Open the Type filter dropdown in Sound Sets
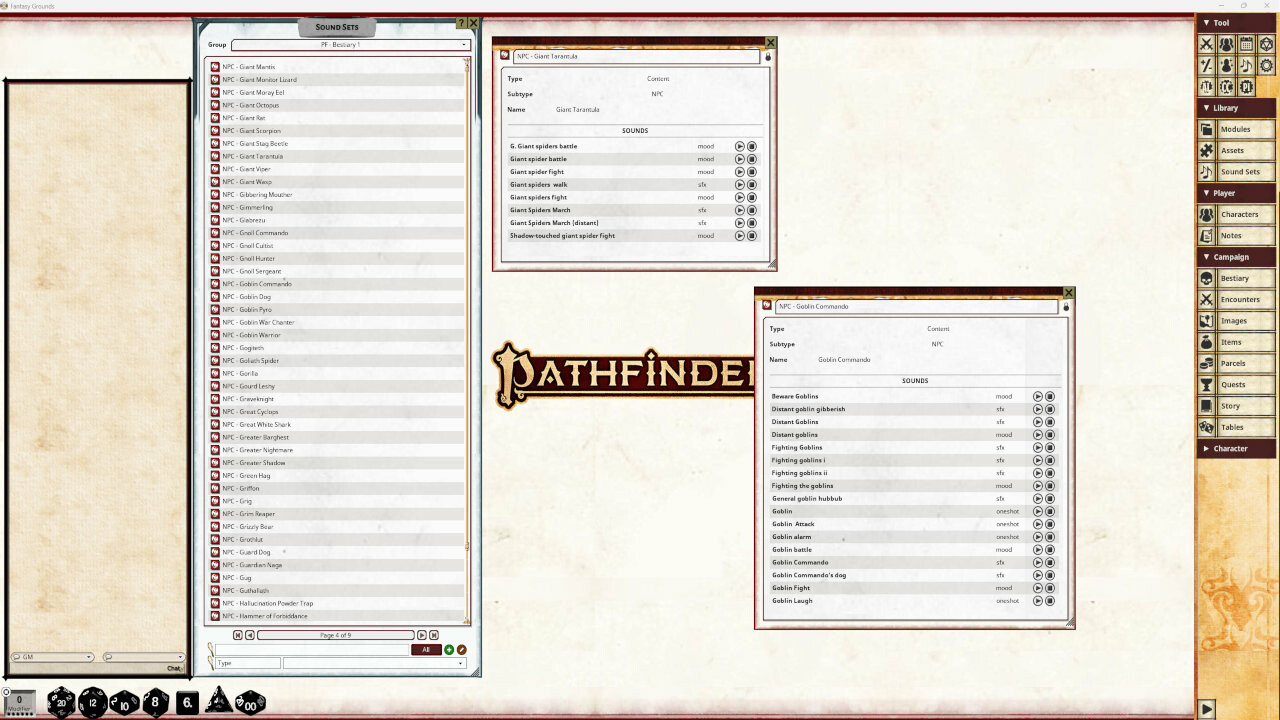Screen dimensions: 1280x720 [x=370, y=662]
